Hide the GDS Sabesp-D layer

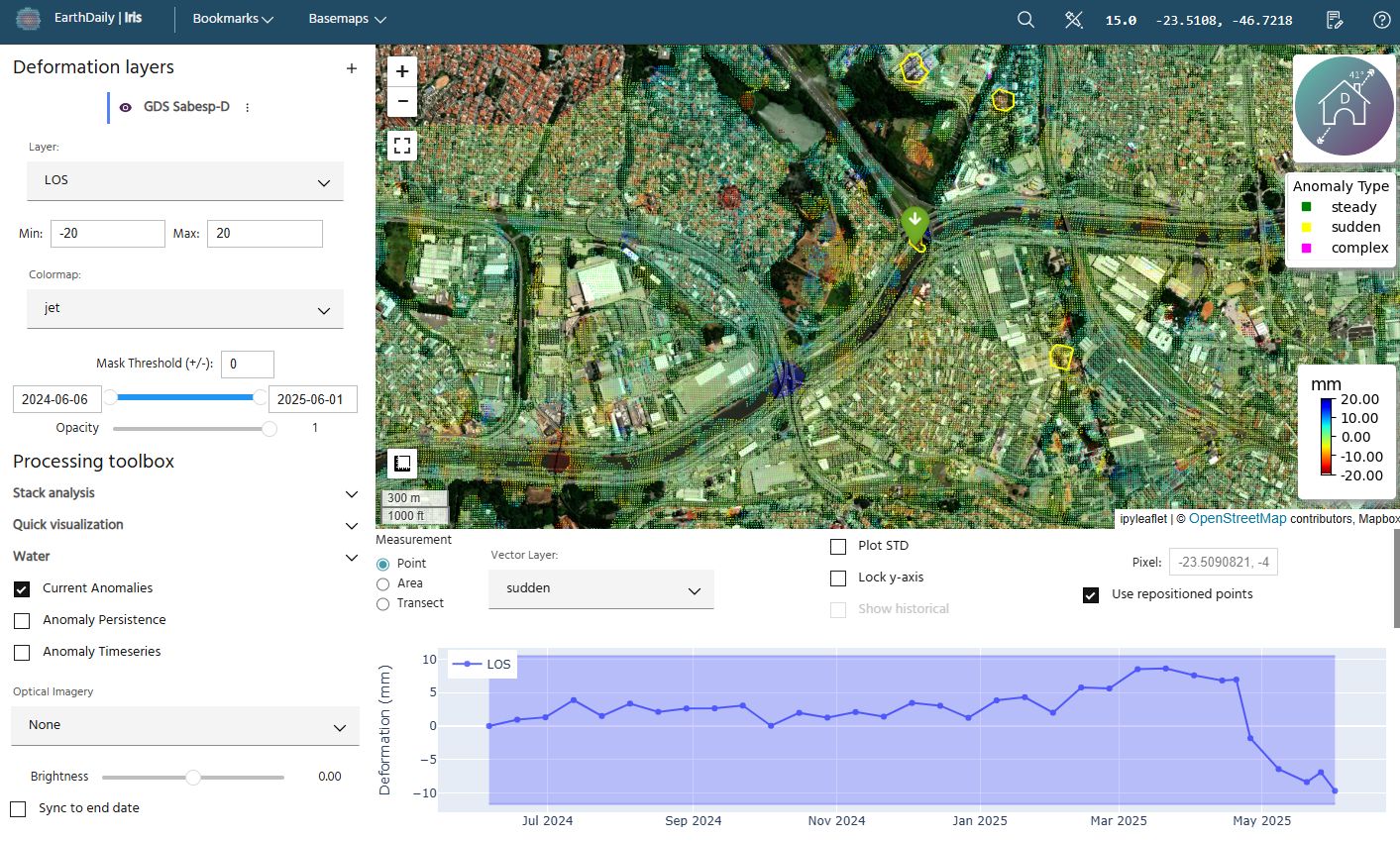pyautogui.click(x=126, y=108)
